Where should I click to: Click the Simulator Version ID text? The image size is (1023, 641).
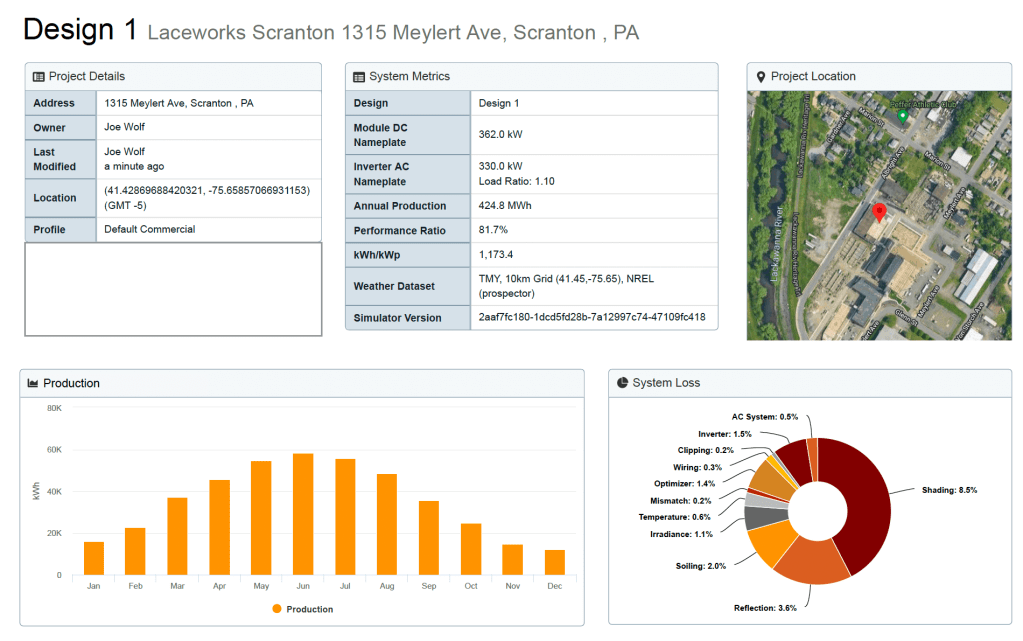click(592, 318)
